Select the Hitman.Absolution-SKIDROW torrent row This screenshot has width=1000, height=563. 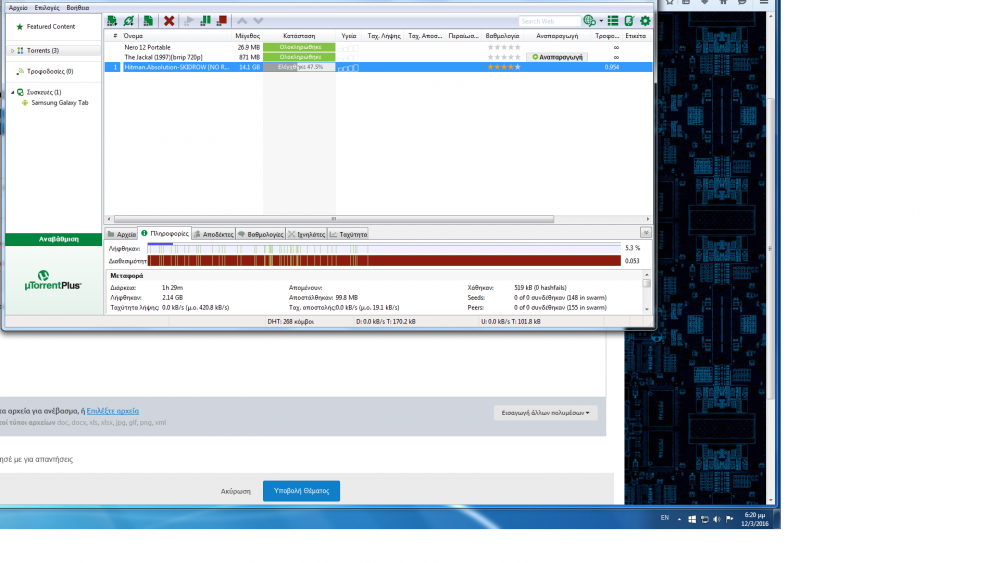pos(378,67)
